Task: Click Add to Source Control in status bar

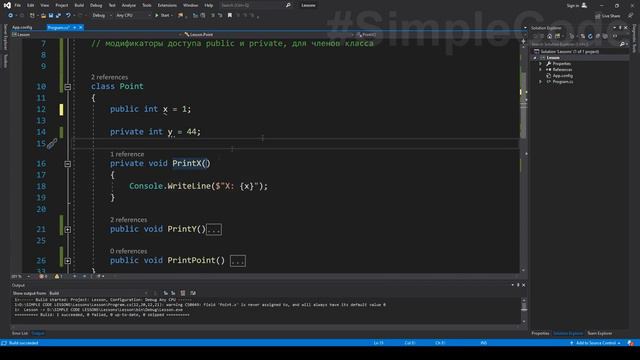Action: pyautogui.click(x=595, y=343)
